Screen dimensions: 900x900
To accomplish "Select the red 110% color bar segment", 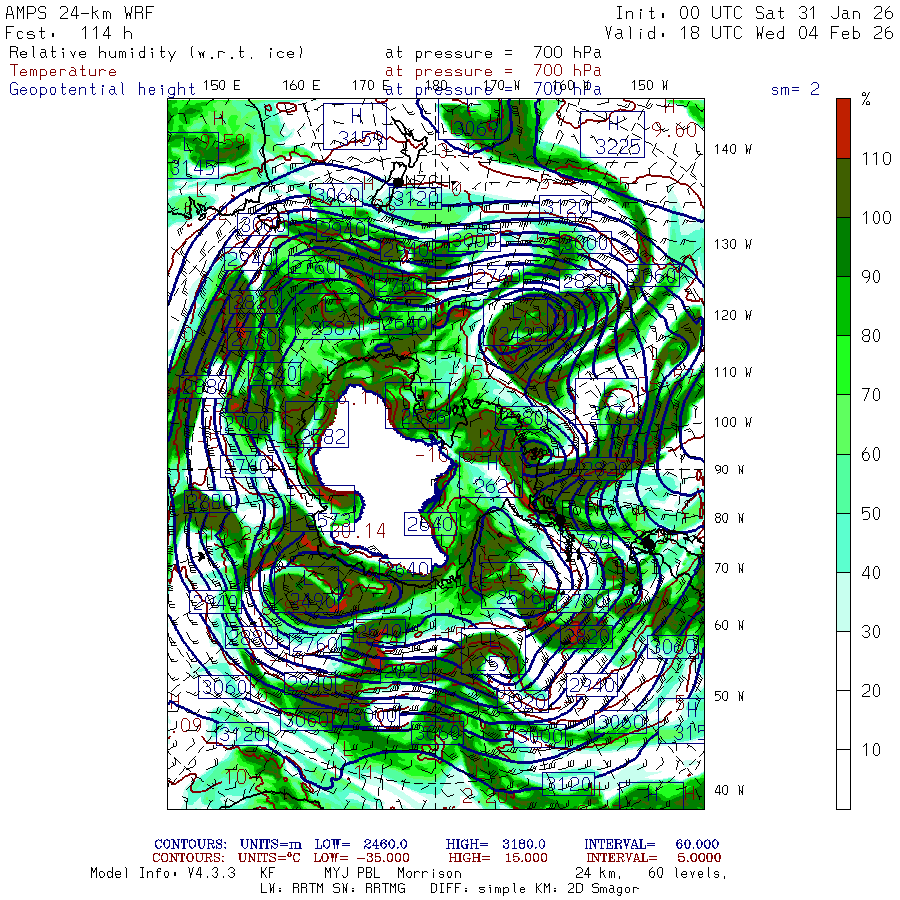I will pyautogui.click(x=843, y=129).
